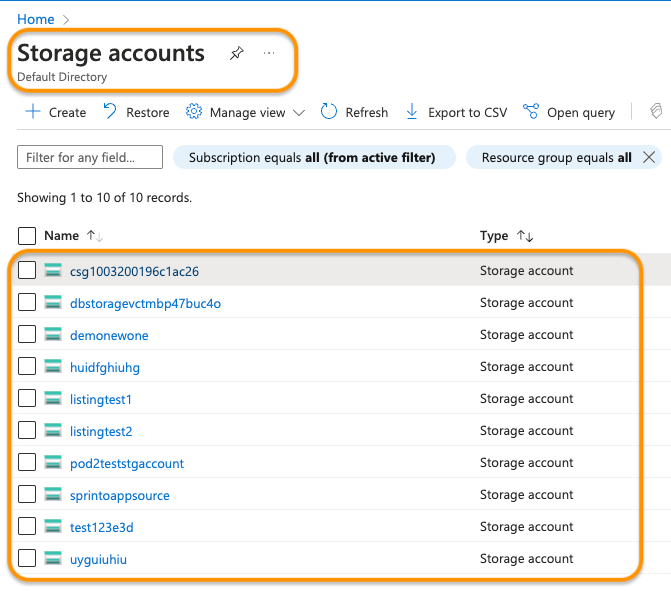671x591 pixels.
Task: Click 'Showing 1 to 10 of 10 records.'
Action: pyautogui.click(x=104, y=198)
